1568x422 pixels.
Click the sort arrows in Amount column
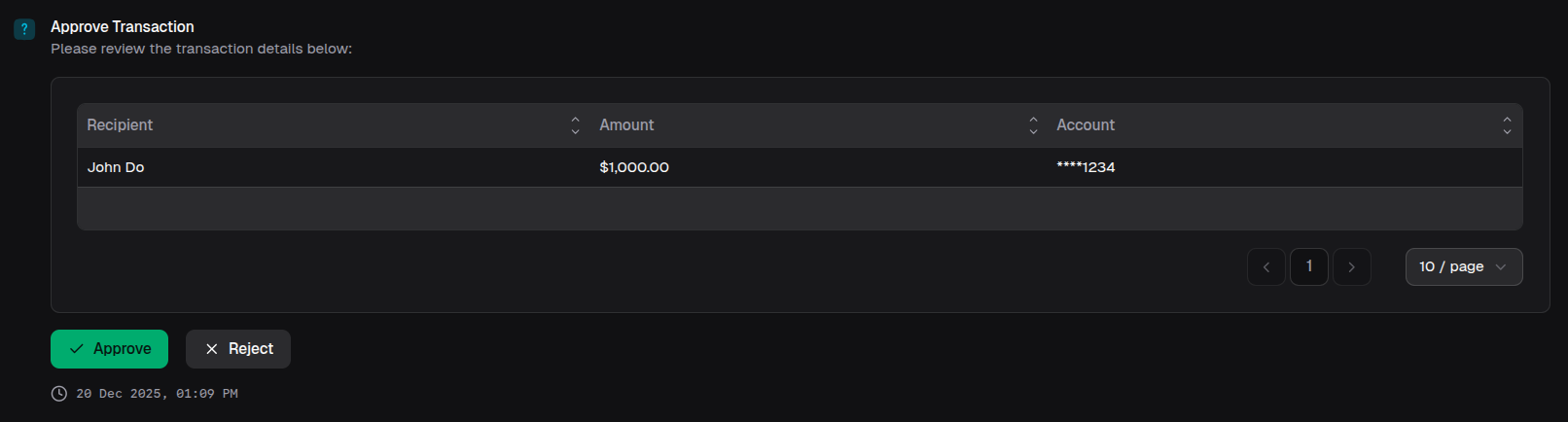tap(1033, 125)
